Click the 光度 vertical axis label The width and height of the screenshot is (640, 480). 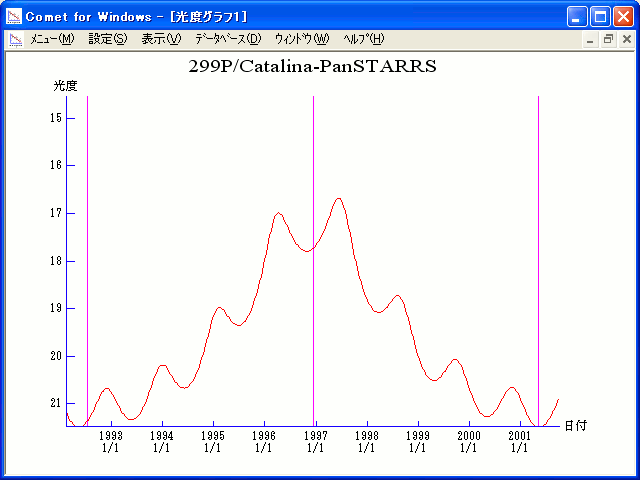pos(65,86)
